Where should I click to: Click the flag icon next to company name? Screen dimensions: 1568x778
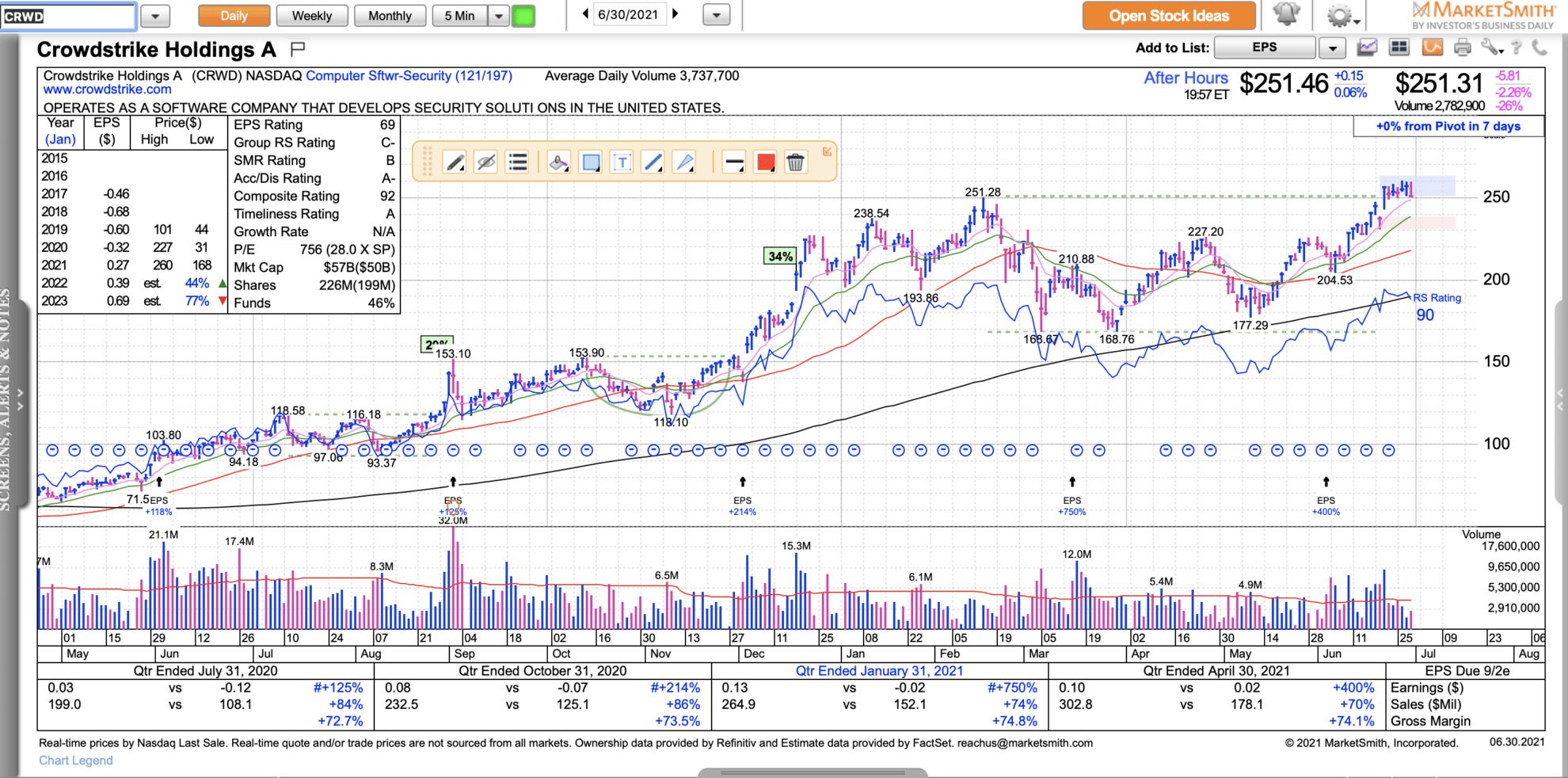click(298, 50)
